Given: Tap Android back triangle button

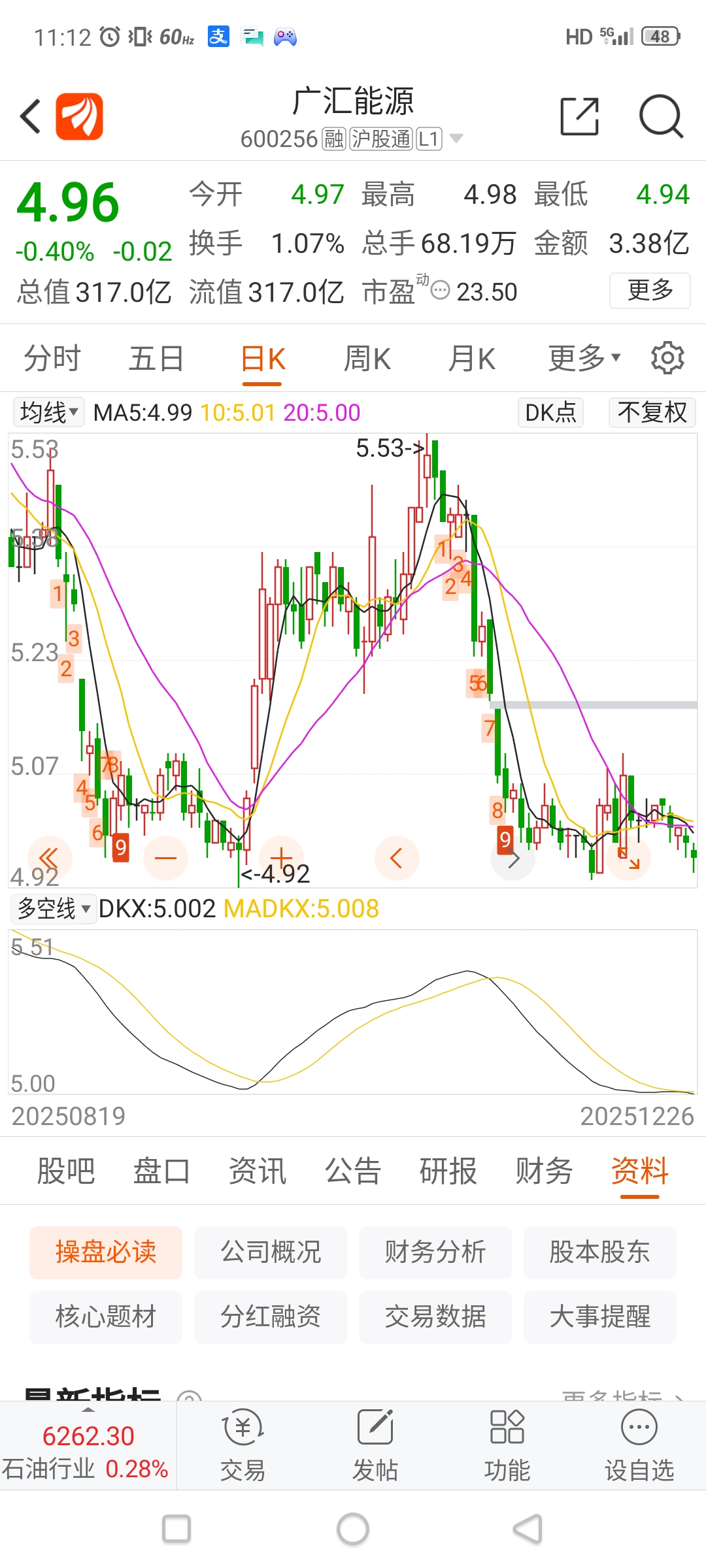Looking at the screenshot, I should [528, 1529].
